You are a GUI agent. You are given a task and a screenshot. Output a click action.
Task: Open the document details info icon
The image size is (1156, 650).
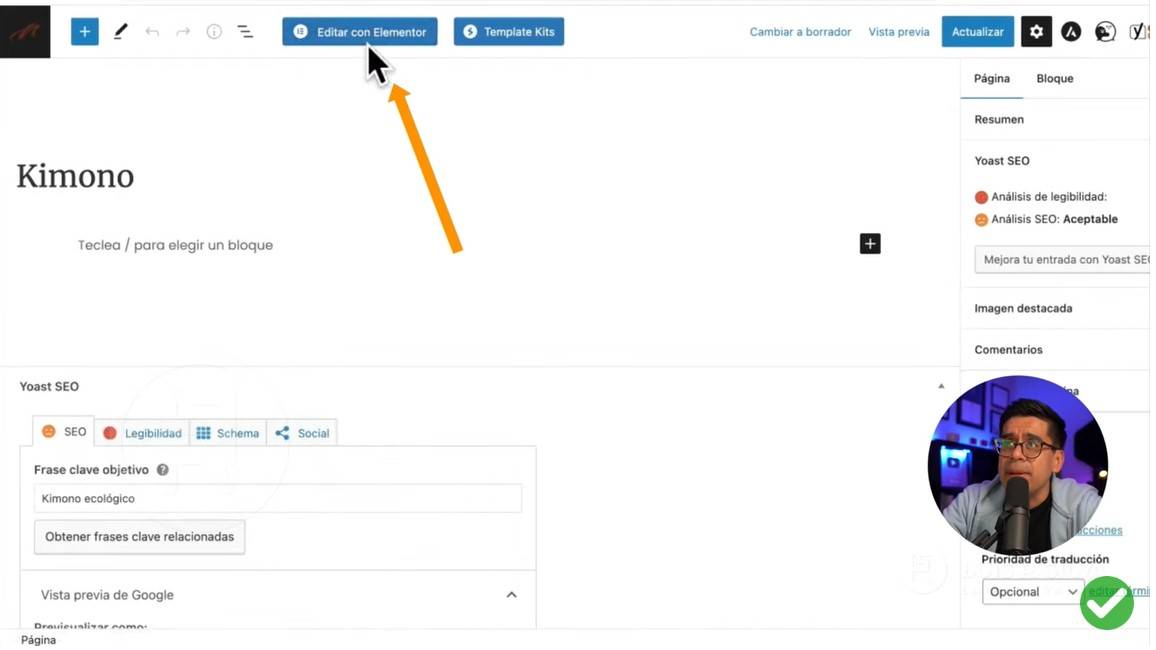click(x=214, y=32)
